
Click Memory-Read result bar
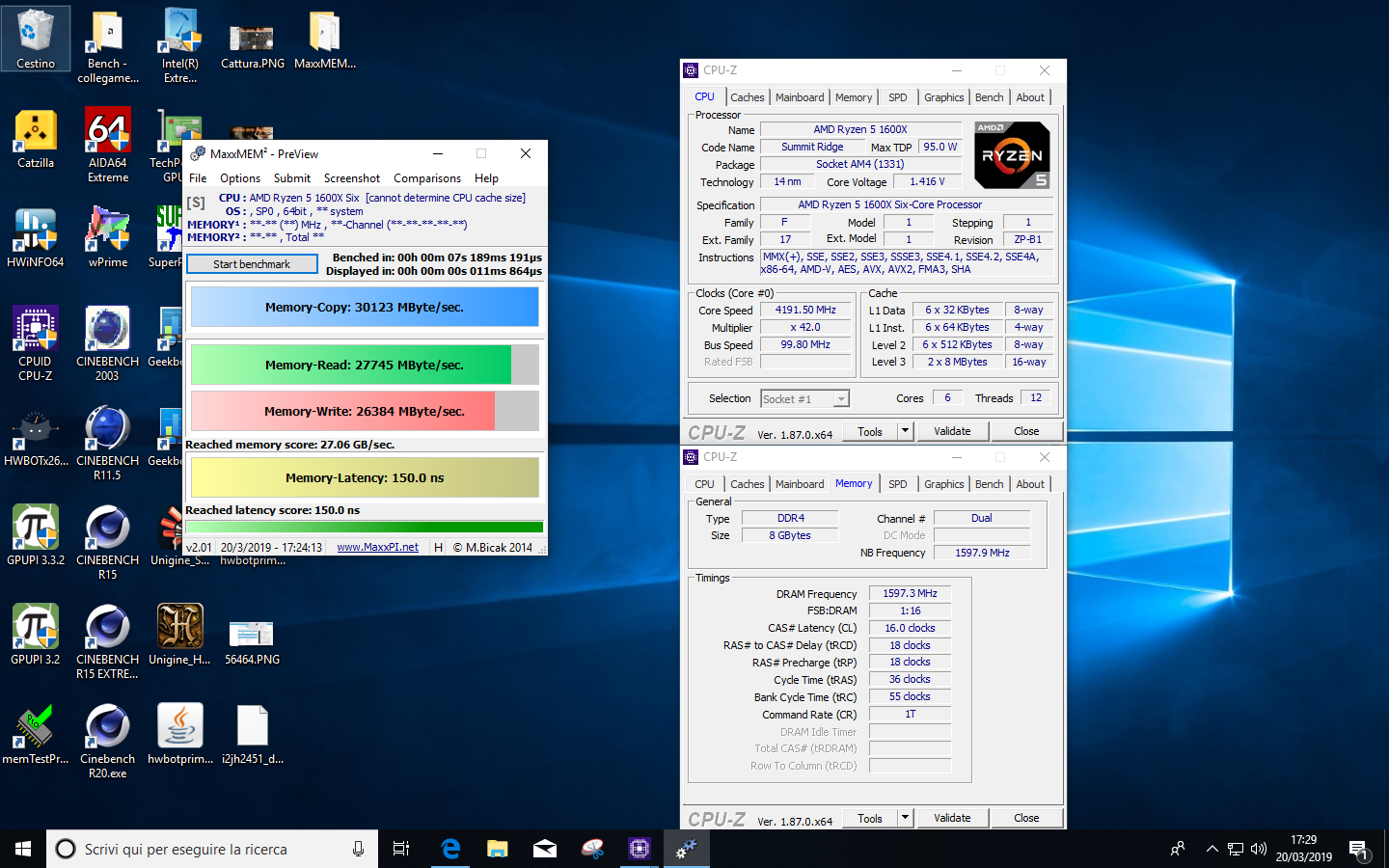pyautogui.click(x=365, y=366)
